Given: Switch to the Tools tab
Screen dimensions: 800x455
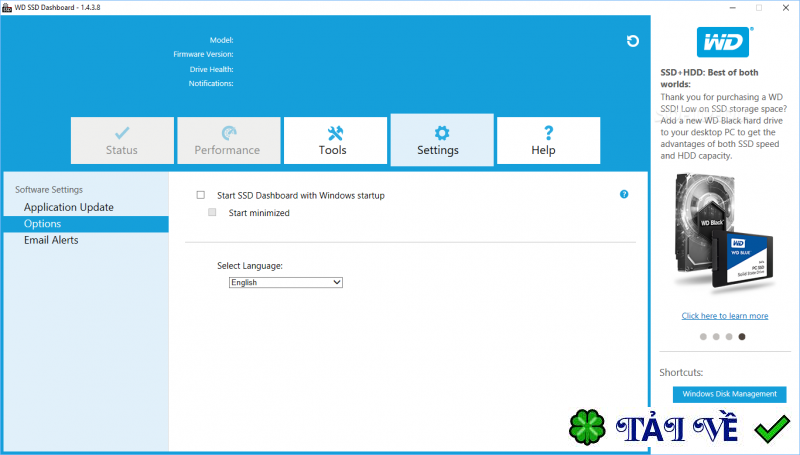Looking at the screenshot, I should pyautogui.click(x=335, y=140).
